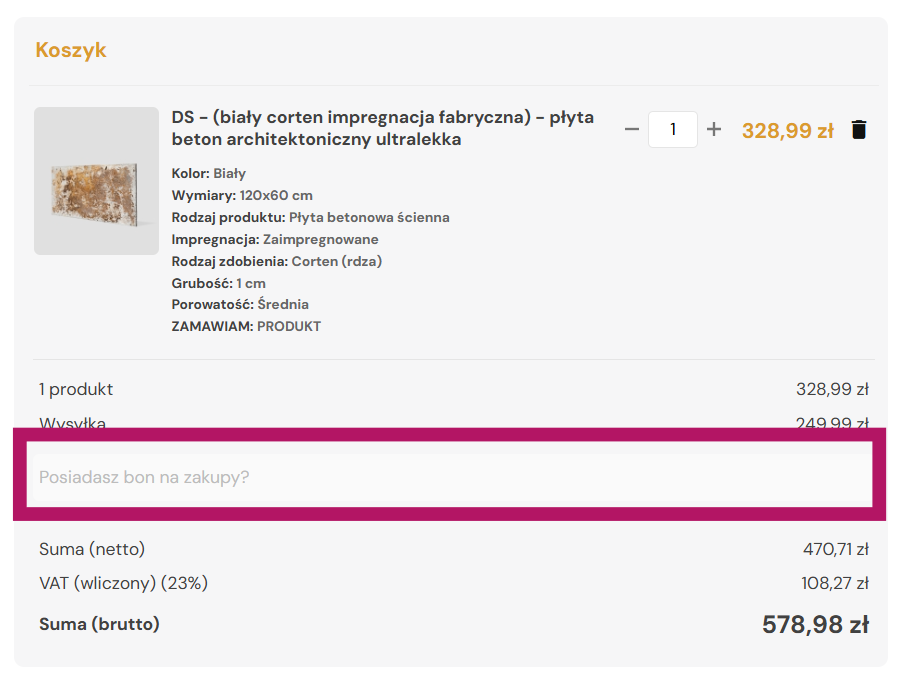Click the ZAMAWIAM: PRODUKT line
Image resolution: width=912 pixels, height=678 pixels.
tap(246, 327)
